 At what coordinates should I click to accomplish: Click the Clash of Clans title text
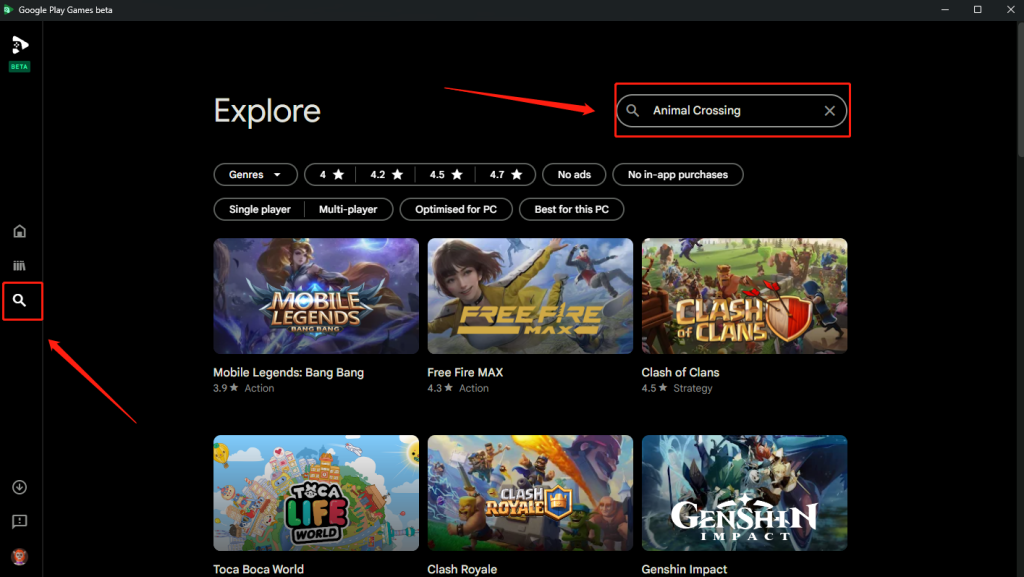[680, 373]
